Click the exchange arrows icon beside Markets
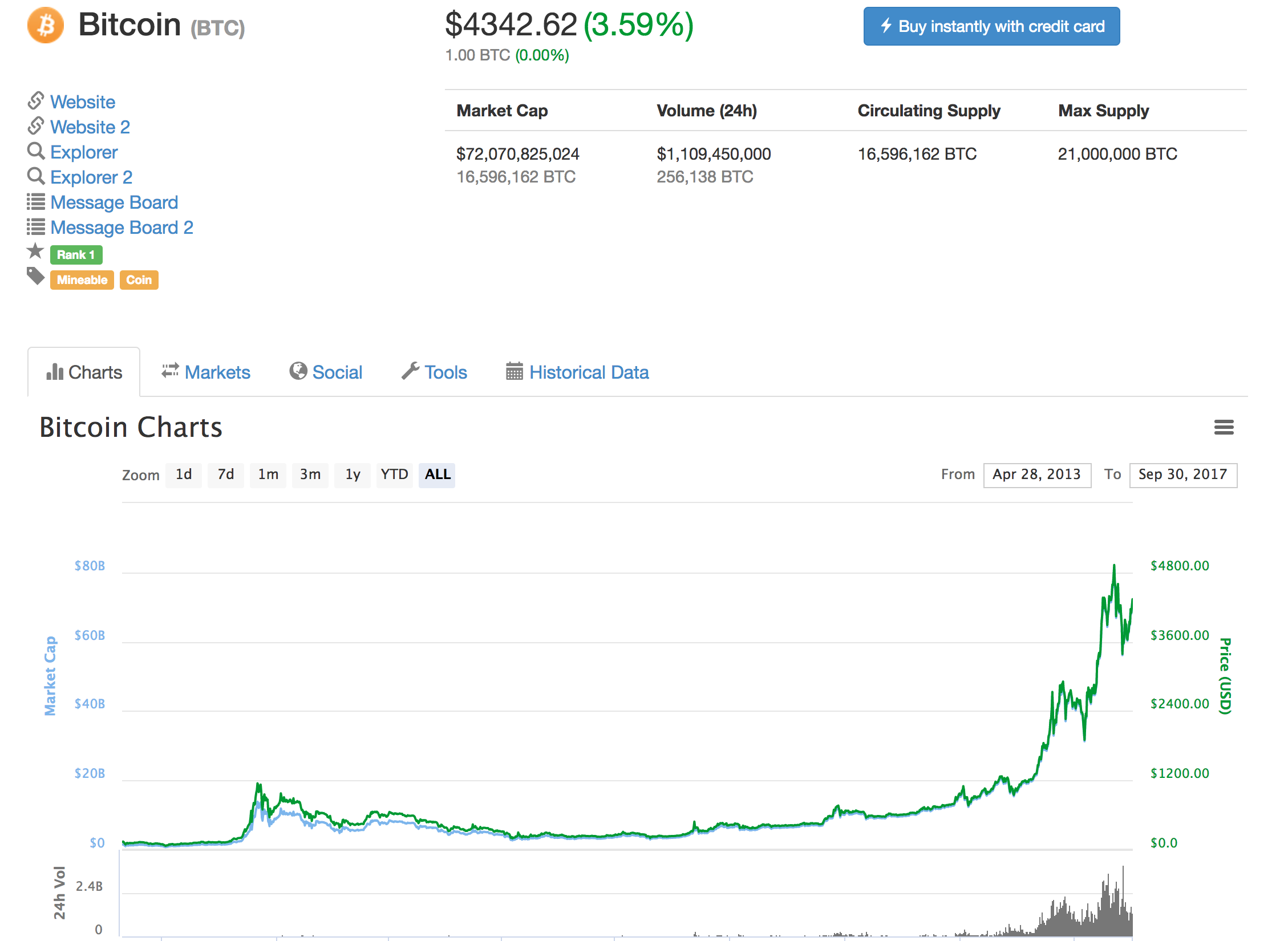Image resolution: width=1288 pixels, height=941 pixels. 170,371
